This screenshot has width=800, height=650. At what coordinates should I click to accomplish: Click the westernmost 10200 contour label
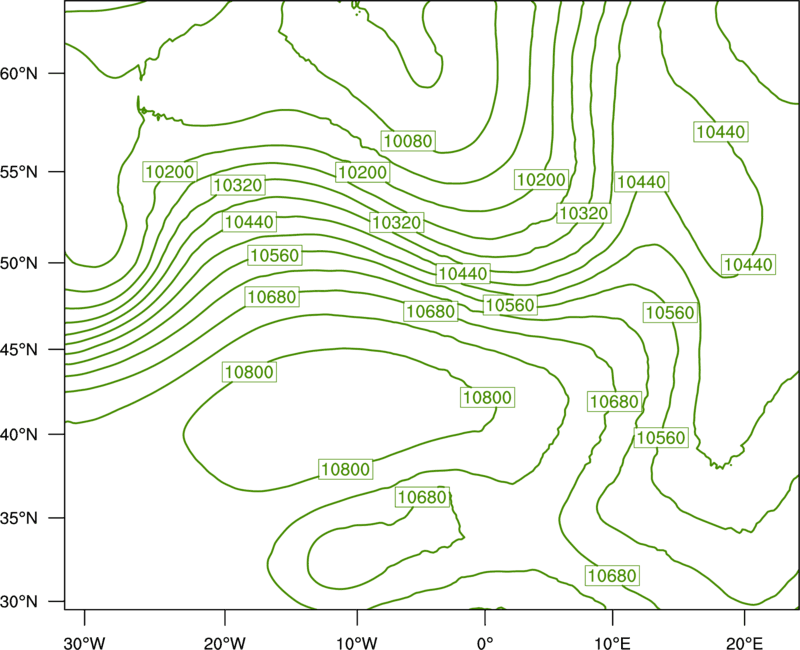coord(170,172)
